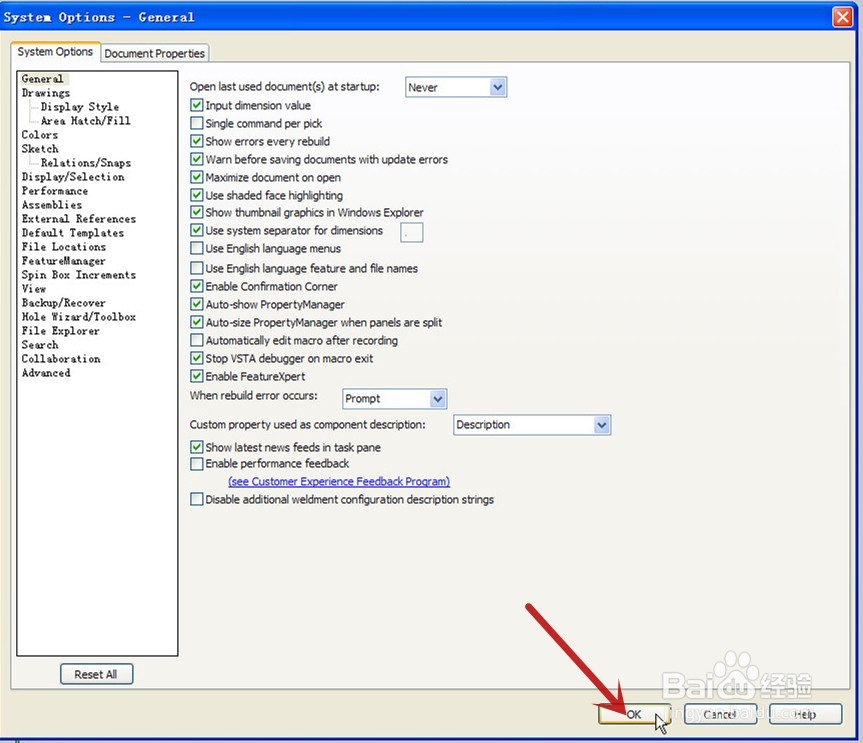Open FeatureManager options

click(63, 261)
